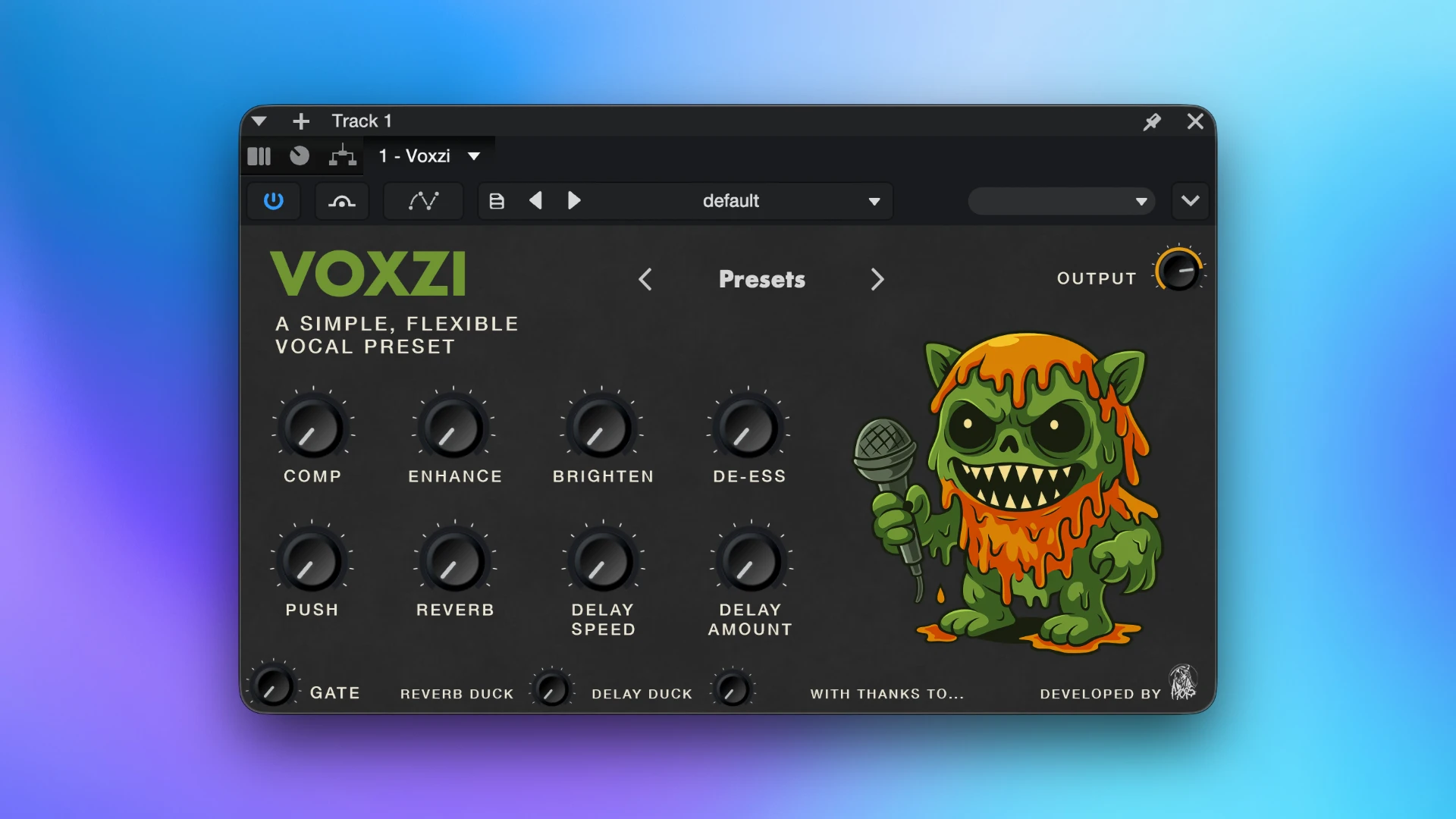Click the sidechain headphone-style icon
Image resolution: width=1456 pixels, height=819 pixels.
[x=341, y=201]
